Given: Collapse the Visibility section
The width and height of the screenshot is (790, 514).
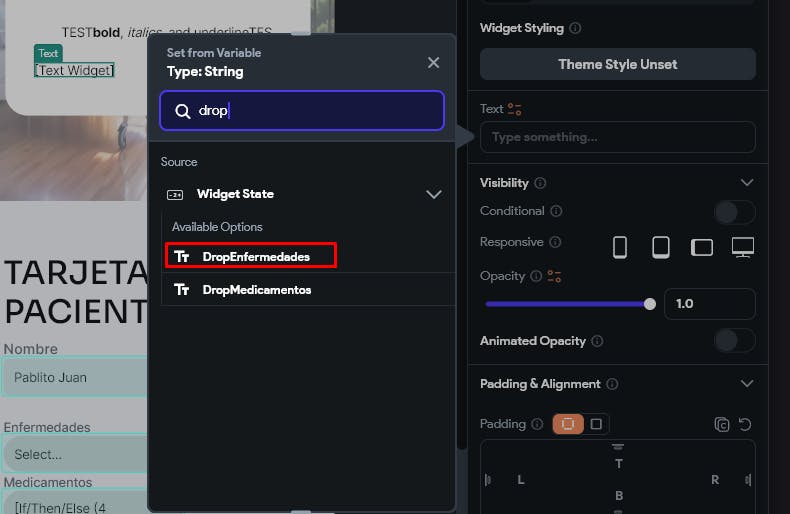Looking at the screenshot, I should [x=746, y=183].
